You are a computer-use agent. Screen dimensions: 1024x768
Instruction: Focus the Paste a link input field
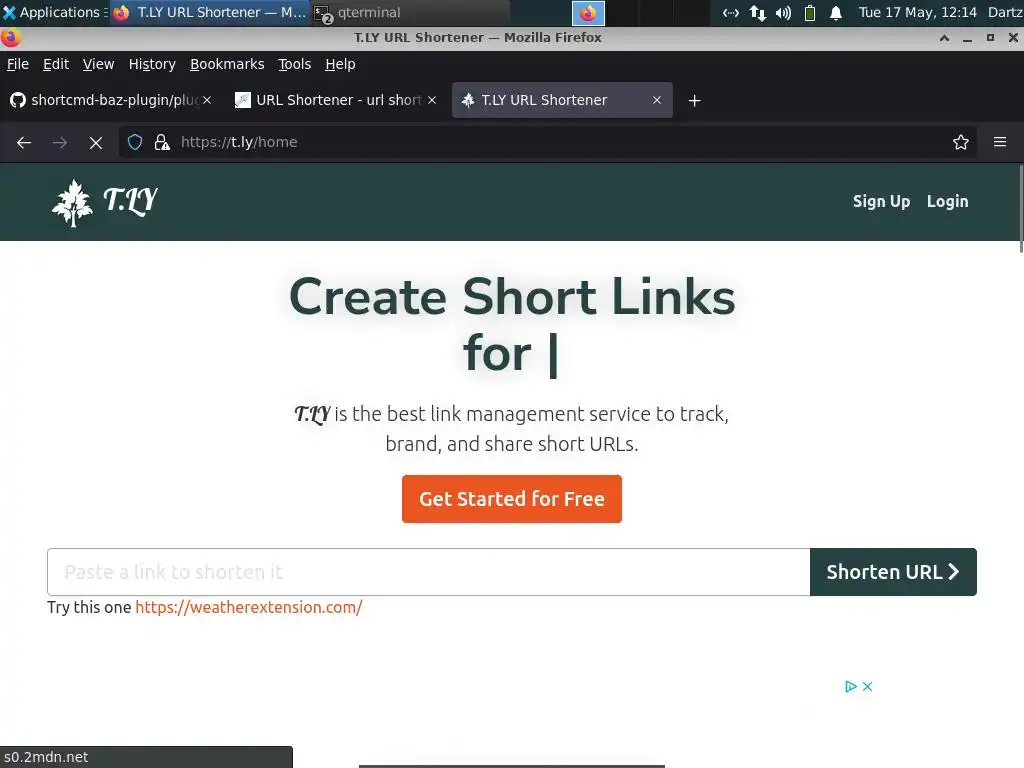428,572
